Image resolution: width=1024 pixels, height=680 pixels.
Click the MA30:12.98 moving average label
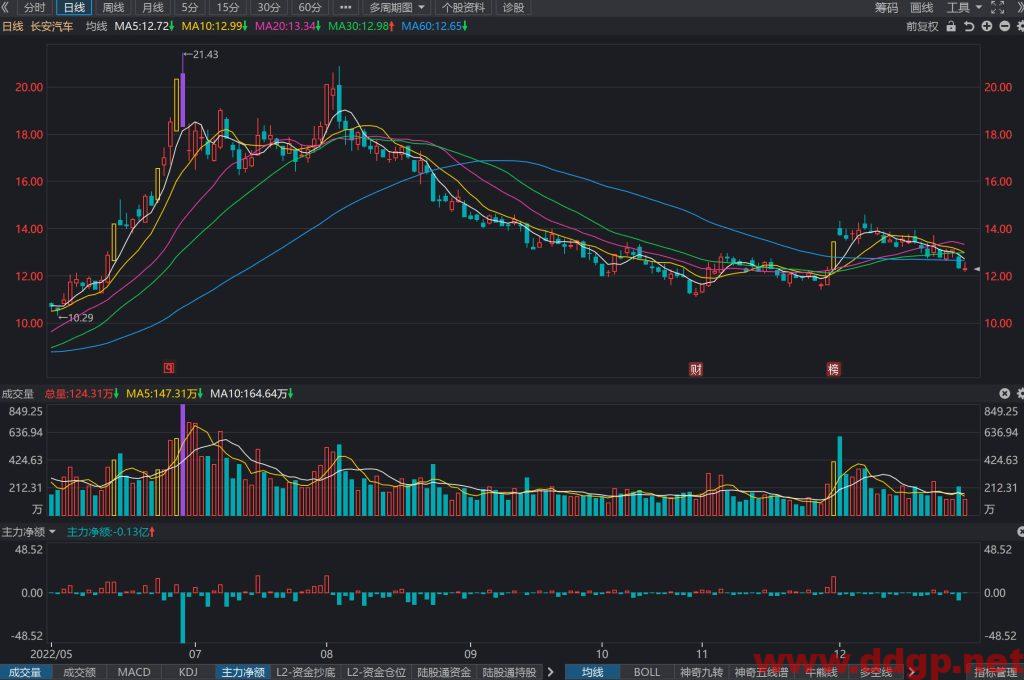(360, 26)
